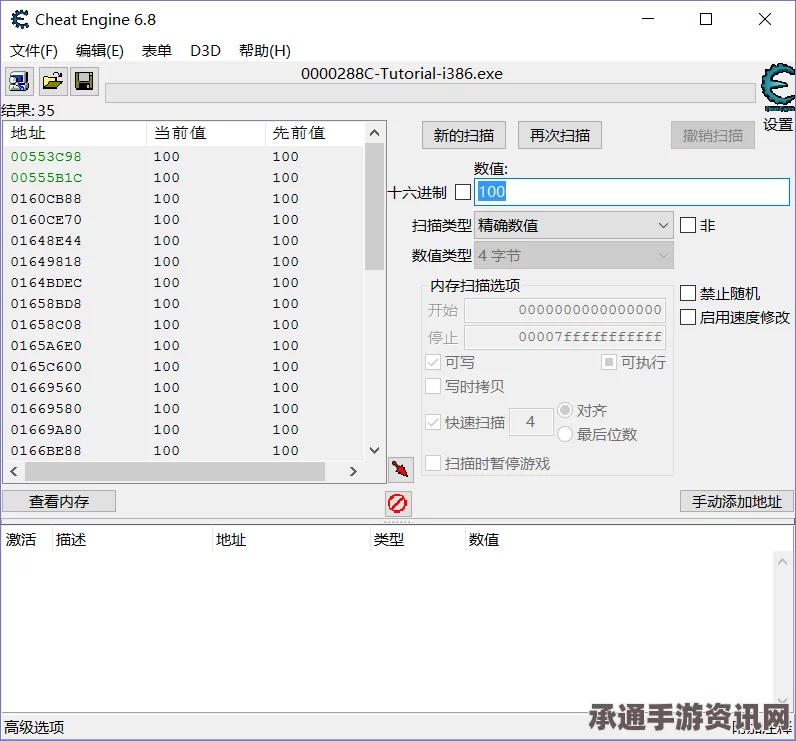Image resolution: width=796 pixels, height=741 pixels.
Task: Click results horizontal scrollbar right arrow
Action: [353, 471]
